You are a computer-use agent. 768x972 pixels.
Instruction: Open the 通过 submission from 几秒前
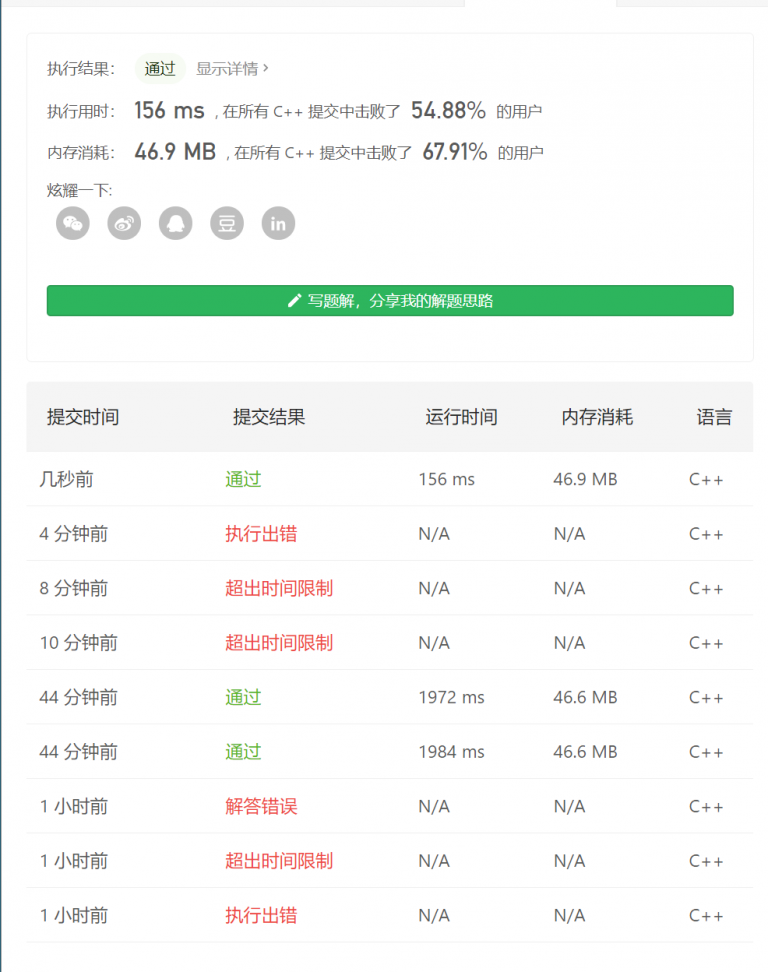click(x=243, y=479)
